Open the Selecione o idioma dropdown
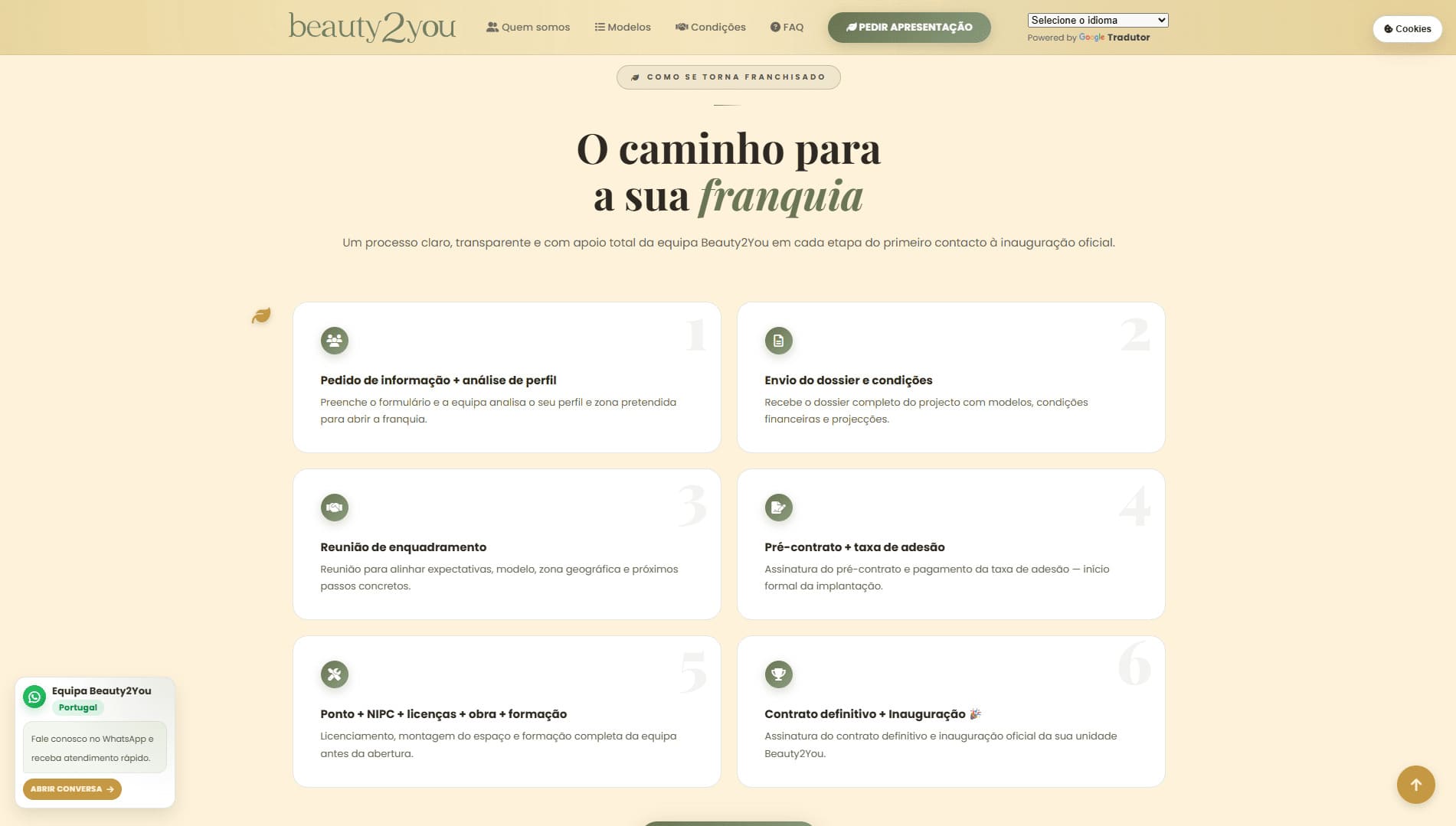1456x826 pixels. [x=1097, y=21]
